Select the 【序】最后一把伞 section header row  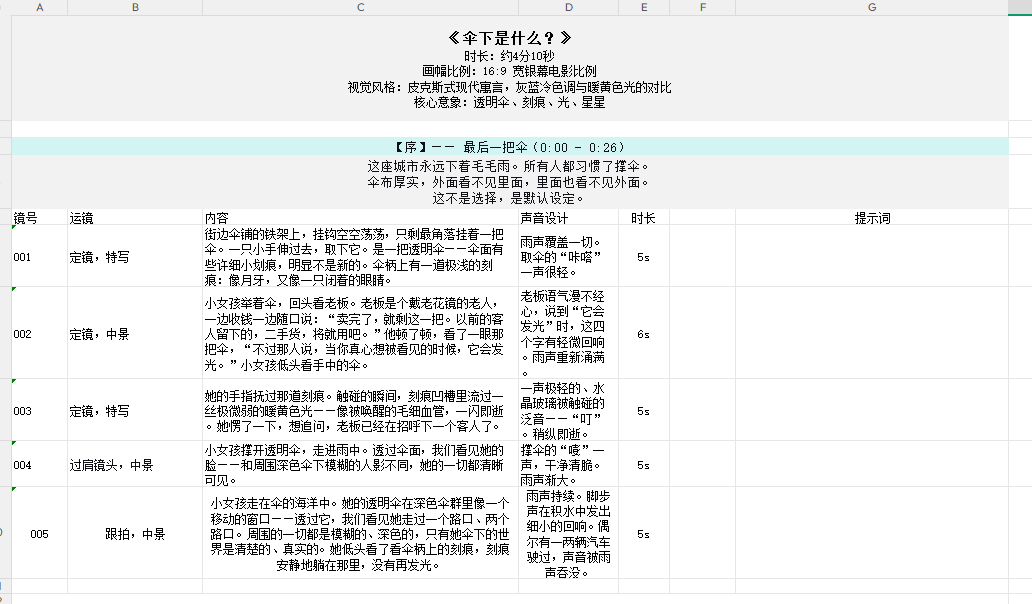click(509, 147)
